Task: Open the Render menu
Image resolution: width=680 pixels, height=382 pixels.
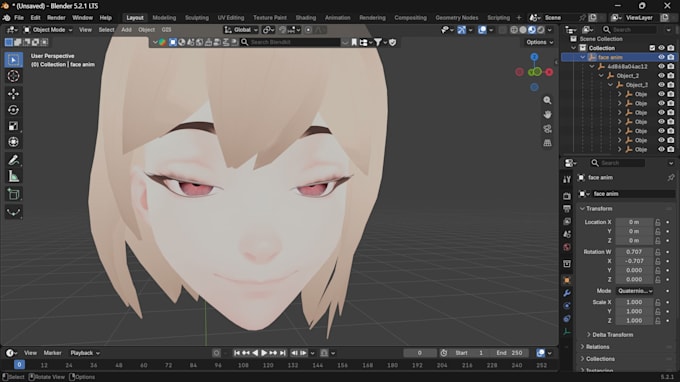Action: coord(56,18)
